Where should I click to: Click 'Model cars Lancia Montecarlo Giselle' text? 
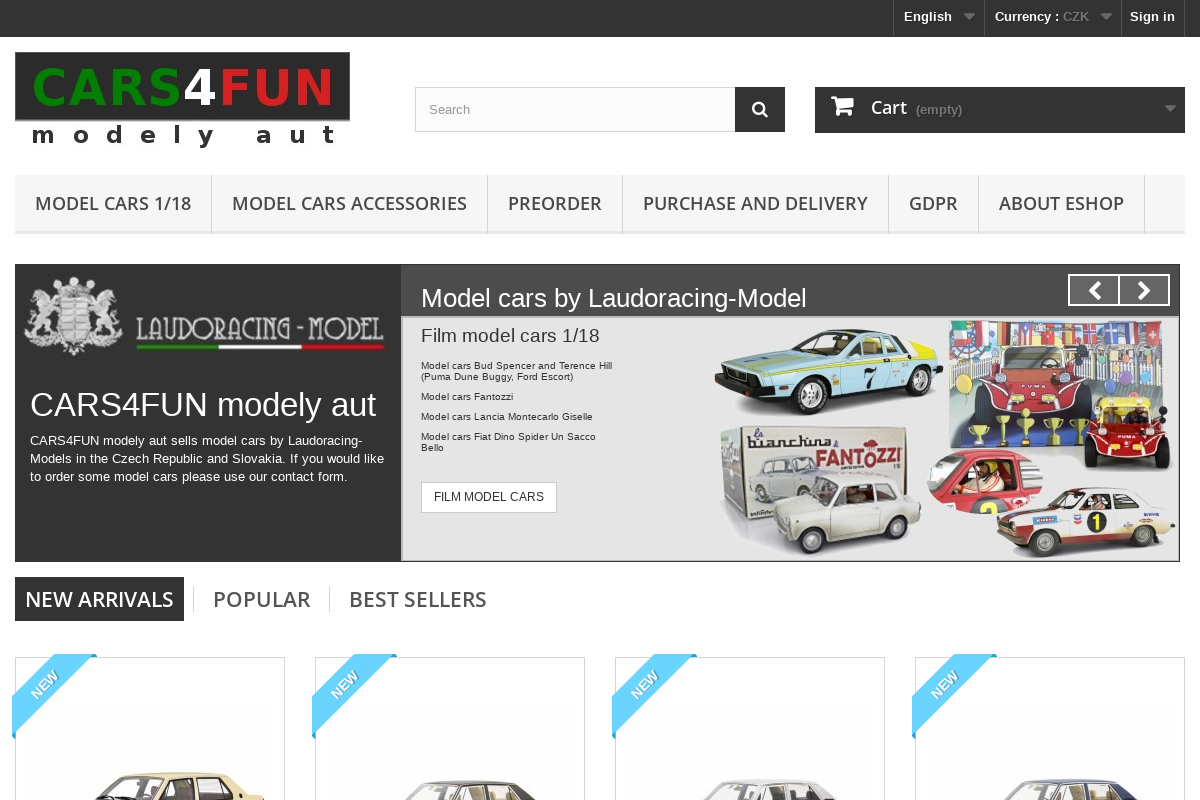507,417
